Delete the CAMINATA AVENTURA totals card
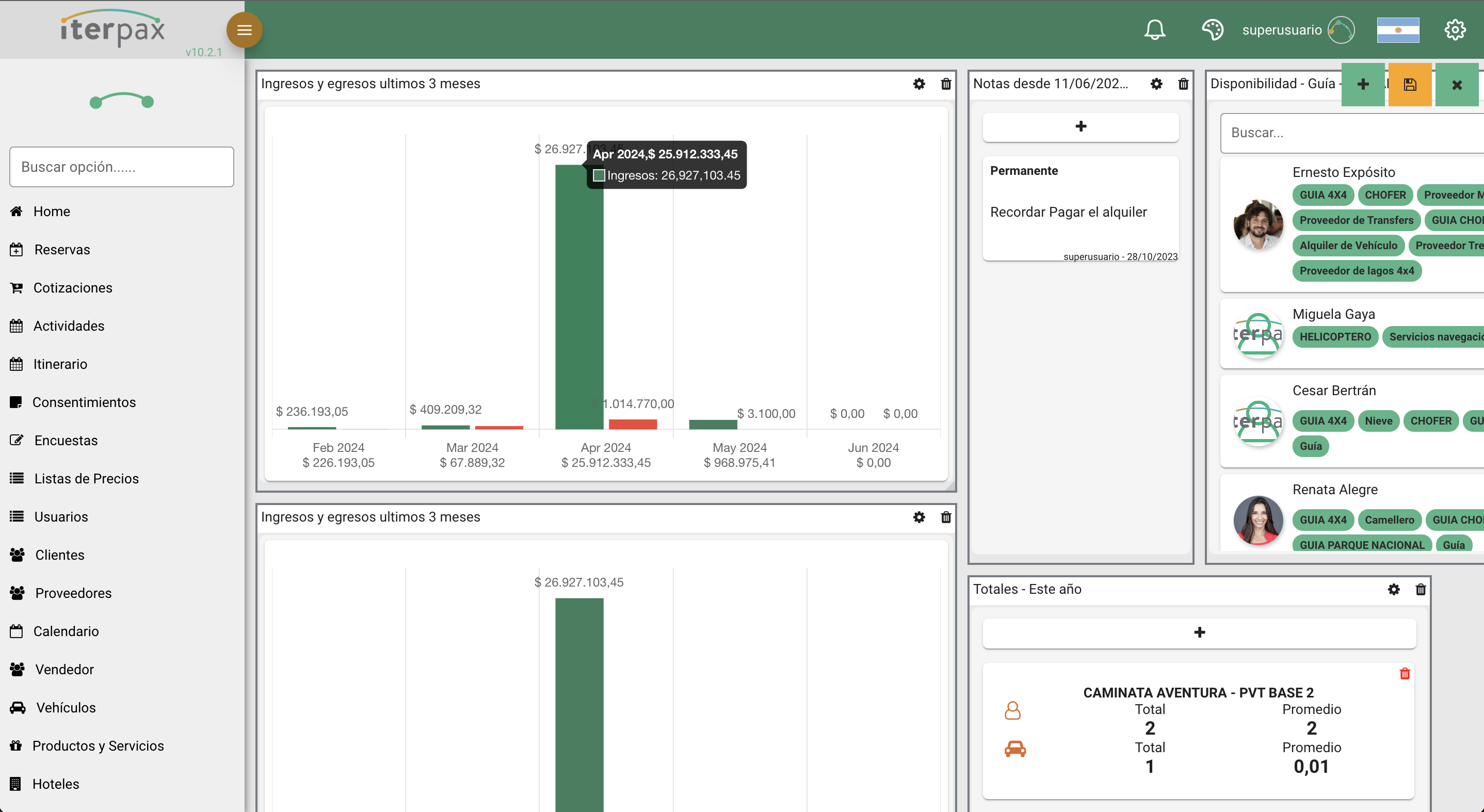Screen dimensions: 1484x812 1405,673
